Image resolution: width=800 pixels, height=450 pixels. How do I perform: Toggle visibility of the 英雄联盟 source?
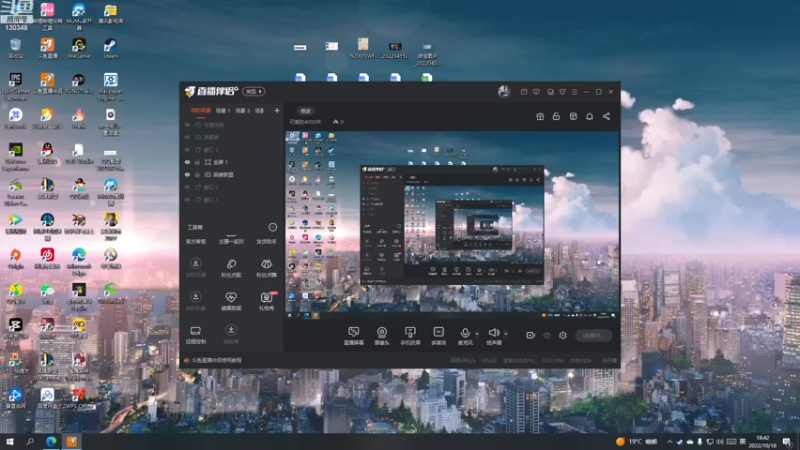click(x=187, y=174)
